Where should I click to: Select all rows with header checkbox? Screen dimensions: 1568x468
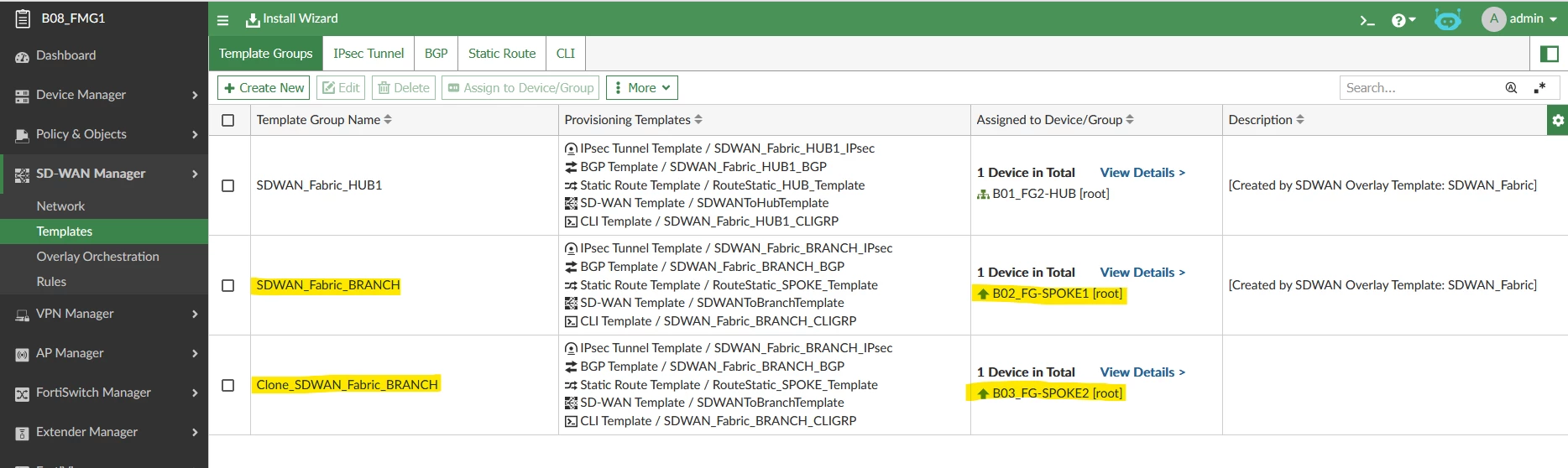pos(227,120)
